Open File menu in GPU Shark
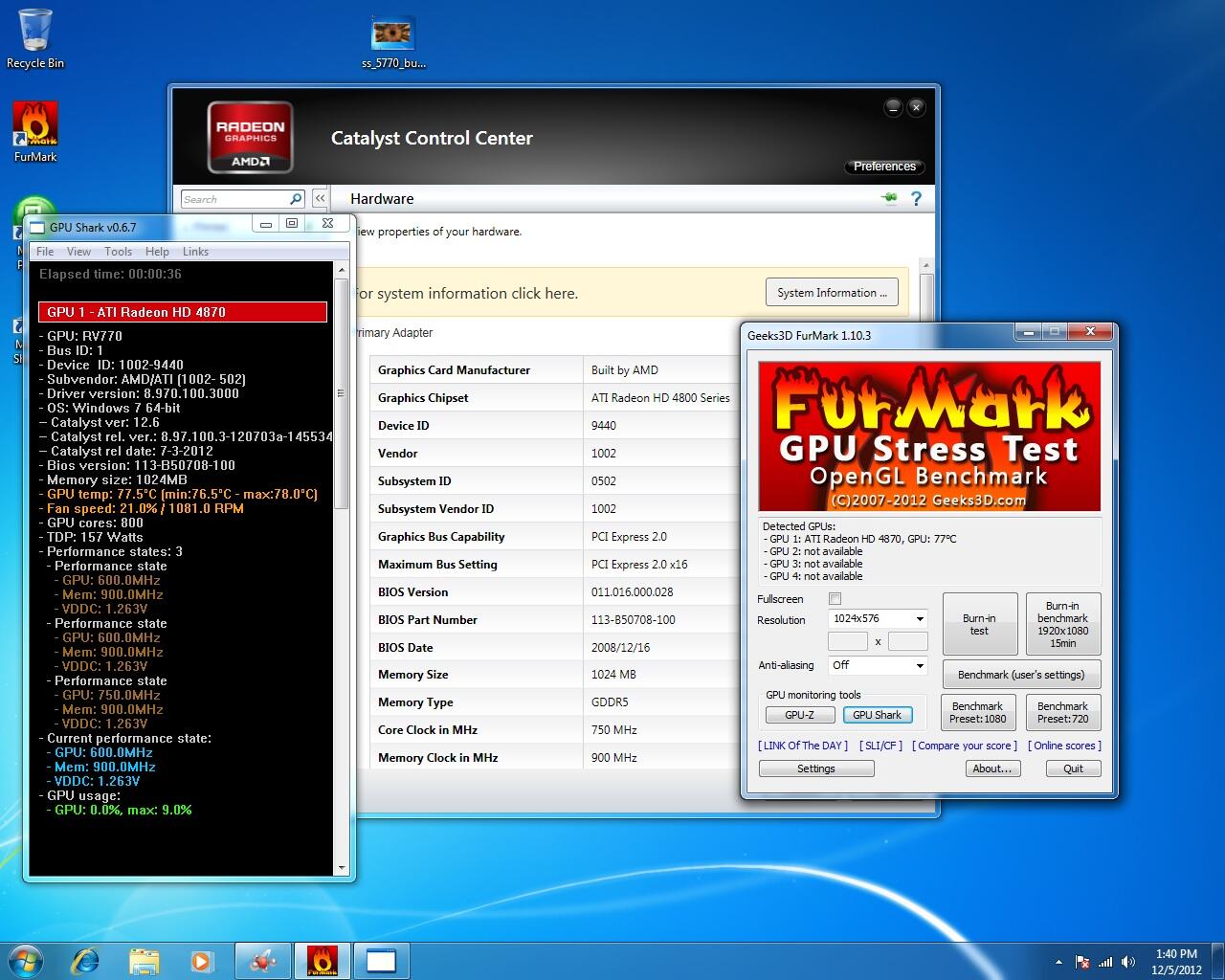Screen dimensions: 1225x980 point(45,252)
